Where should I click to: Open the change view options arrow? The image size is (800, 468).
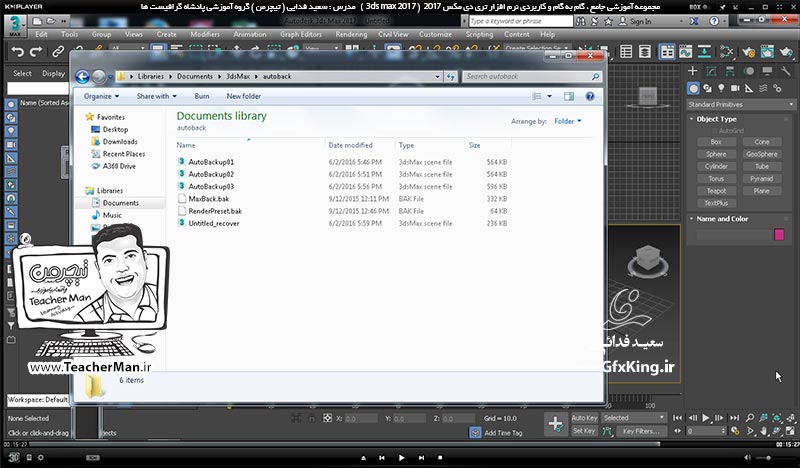[549, 96]
